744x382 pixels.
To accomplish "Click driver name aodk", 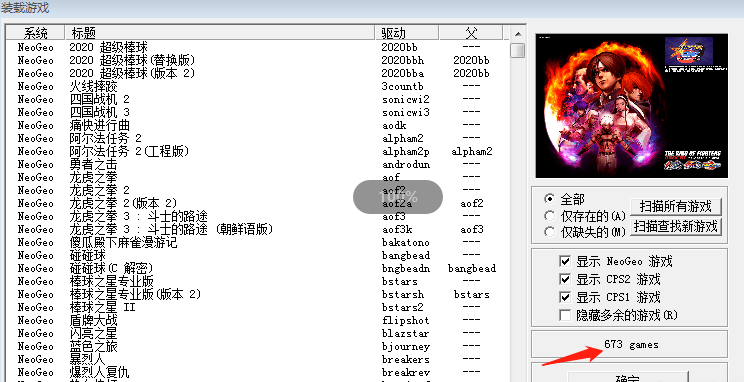I will pos(394,125).
